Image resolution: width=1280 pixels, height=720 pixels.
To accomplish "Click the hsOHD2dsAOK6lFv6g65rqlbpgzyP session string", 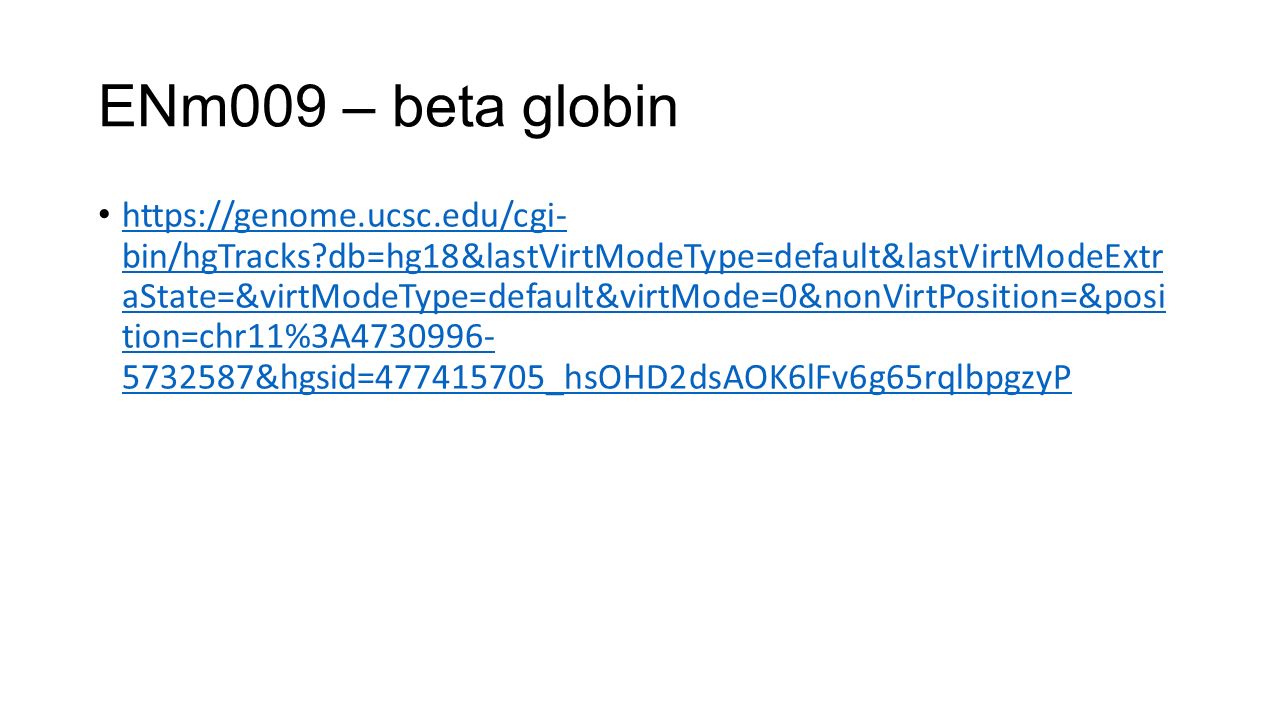I will pyautogui.click(x=818, y=380).
